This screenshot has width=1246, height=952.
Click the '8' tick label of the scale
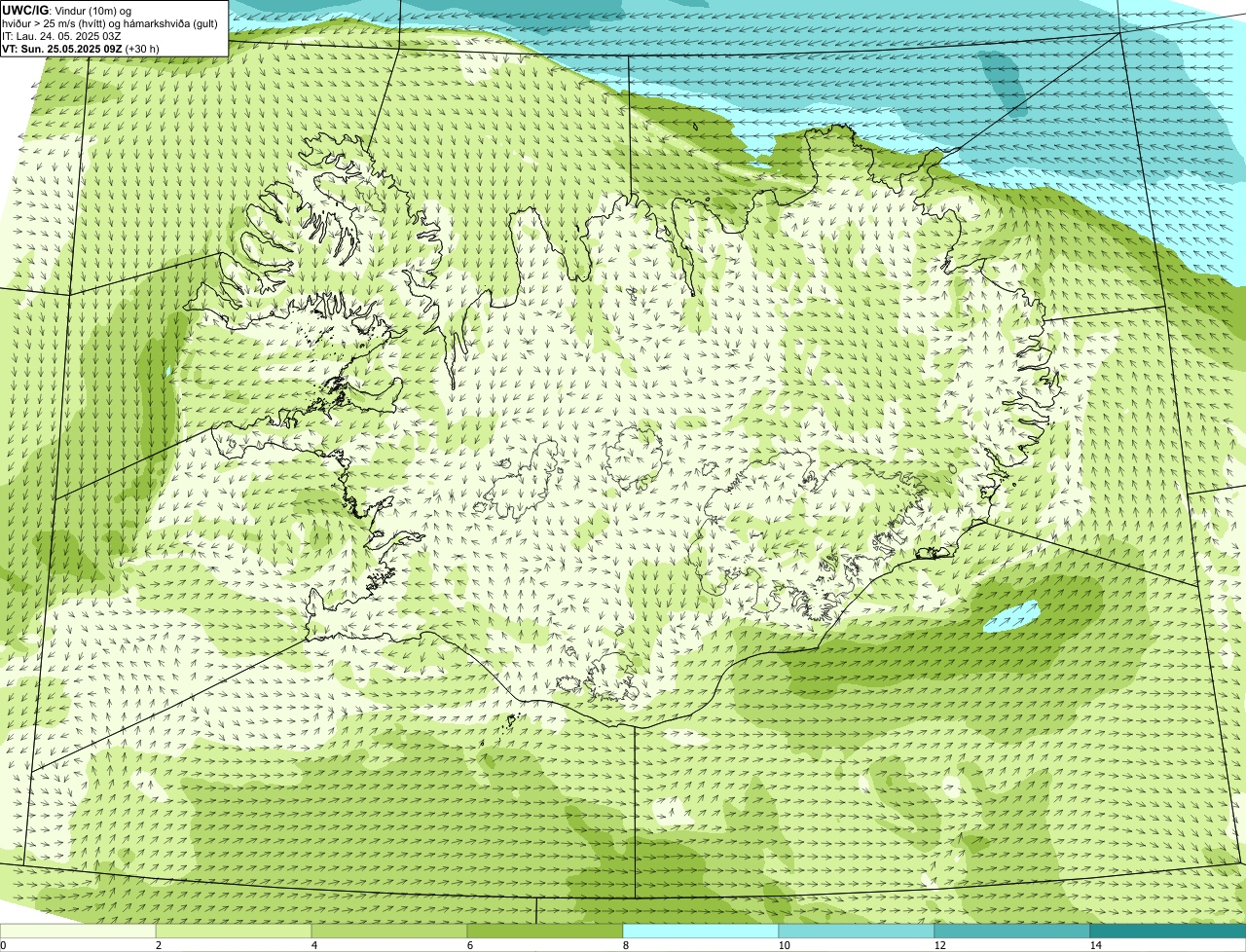coord(626,945)
